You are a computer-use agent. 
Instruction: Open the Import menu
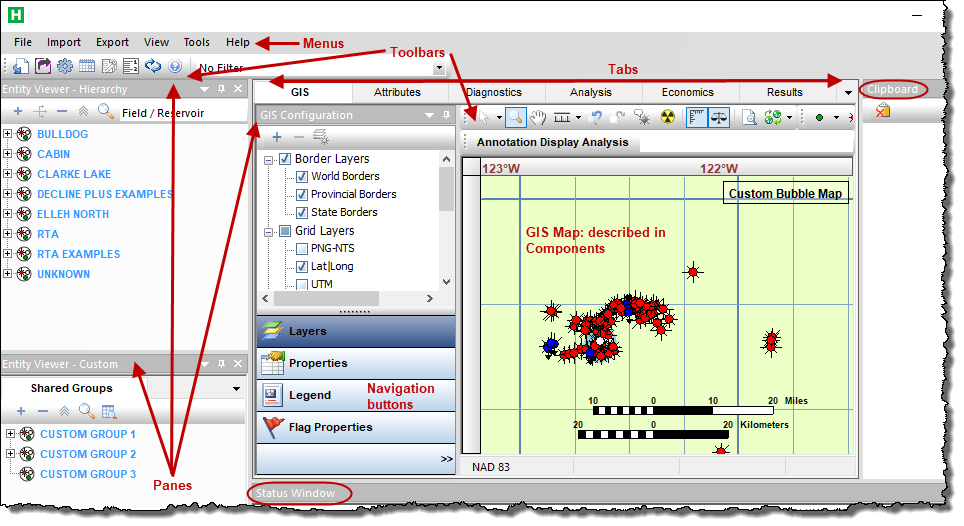tap(64, 42)
